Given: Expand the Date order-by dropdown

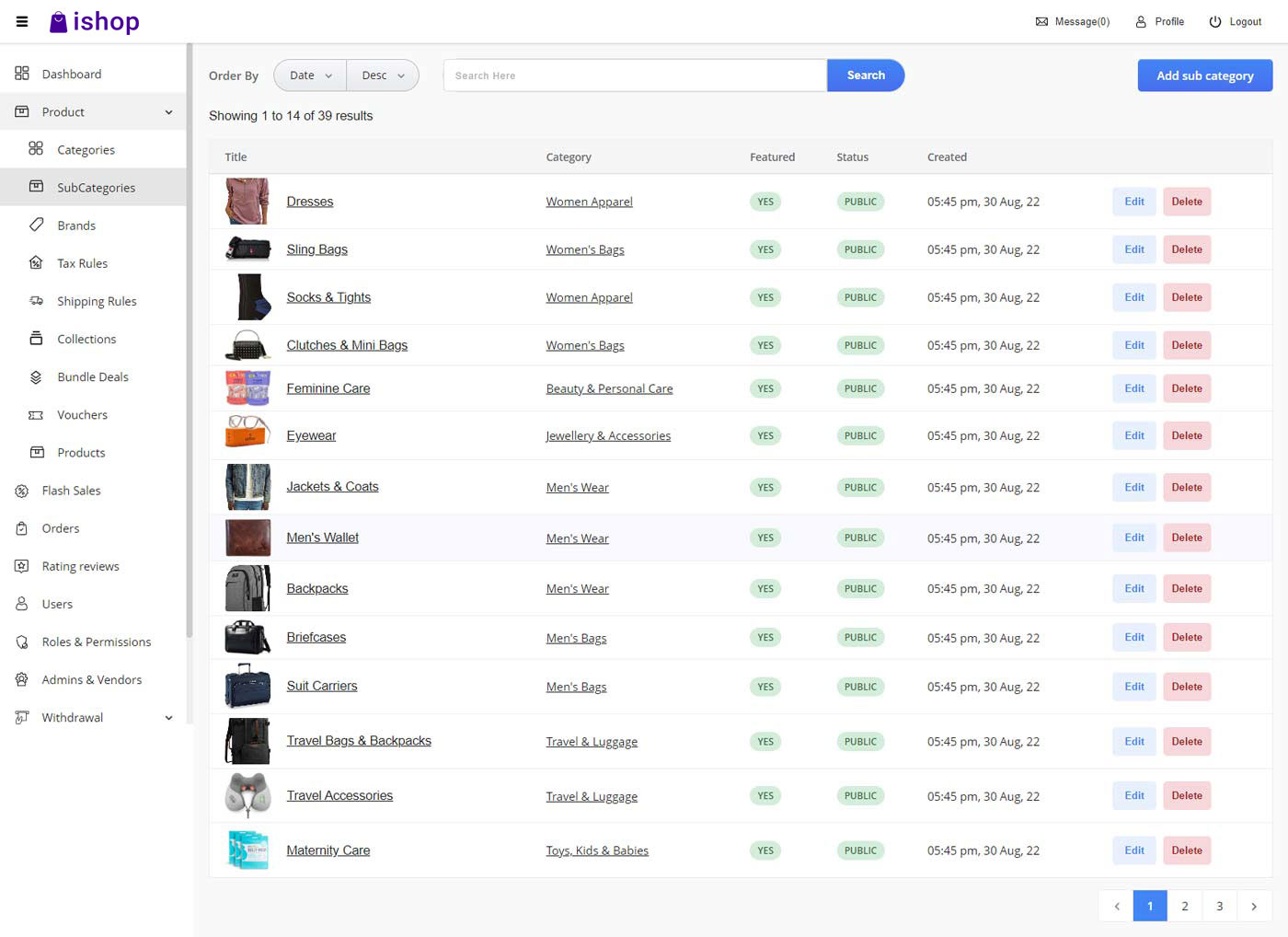Looking at the screenshot, I should [x=309, y=75].
